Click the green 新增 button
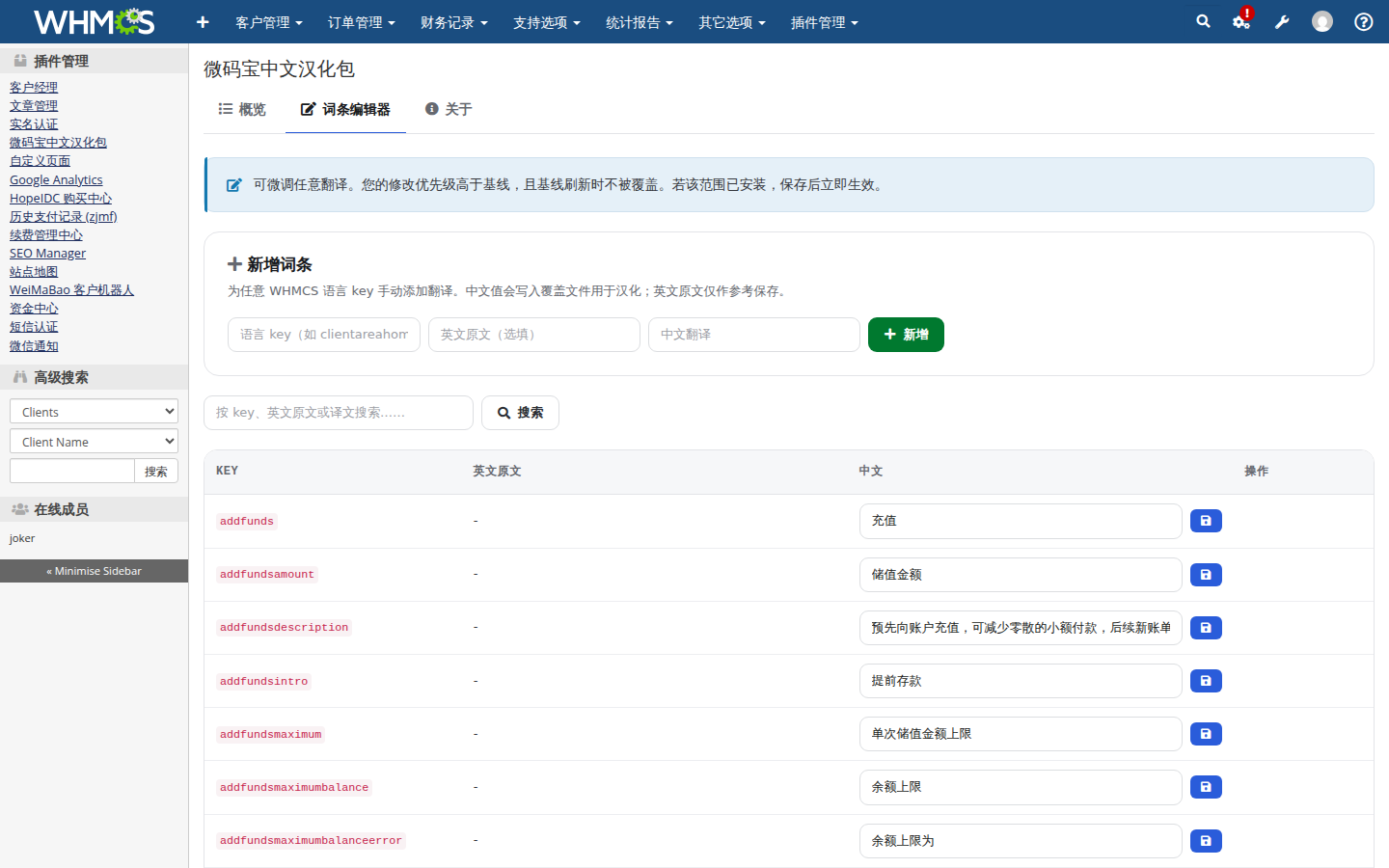Viewport: 1389px width, 868px height. [x=906, y=335]
